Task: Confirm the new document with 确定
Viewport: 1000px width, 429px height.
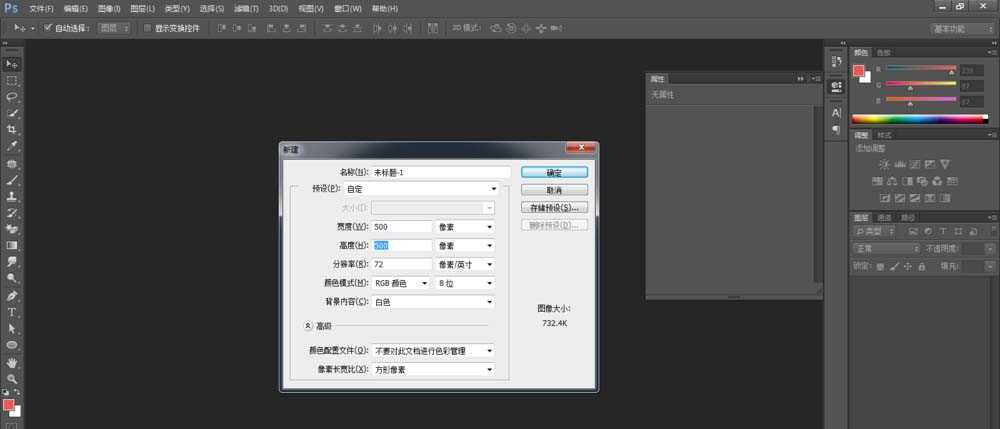Action: click(x=553, y=172)
